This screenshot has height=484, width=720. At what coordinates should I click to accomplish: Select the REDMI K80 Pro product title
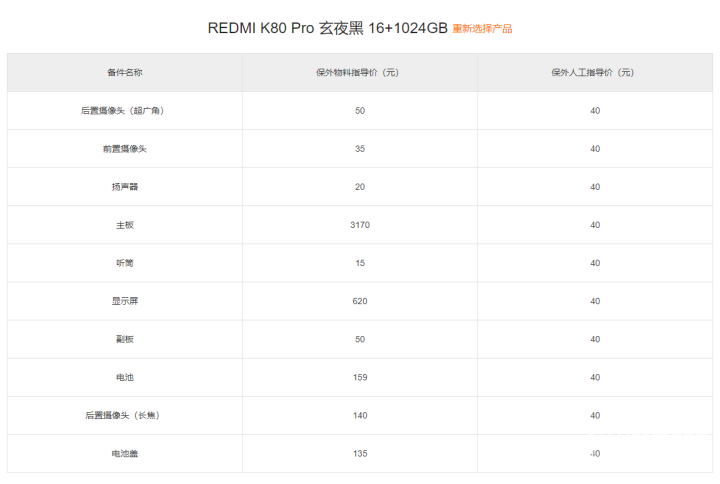(x=327, y=28)
